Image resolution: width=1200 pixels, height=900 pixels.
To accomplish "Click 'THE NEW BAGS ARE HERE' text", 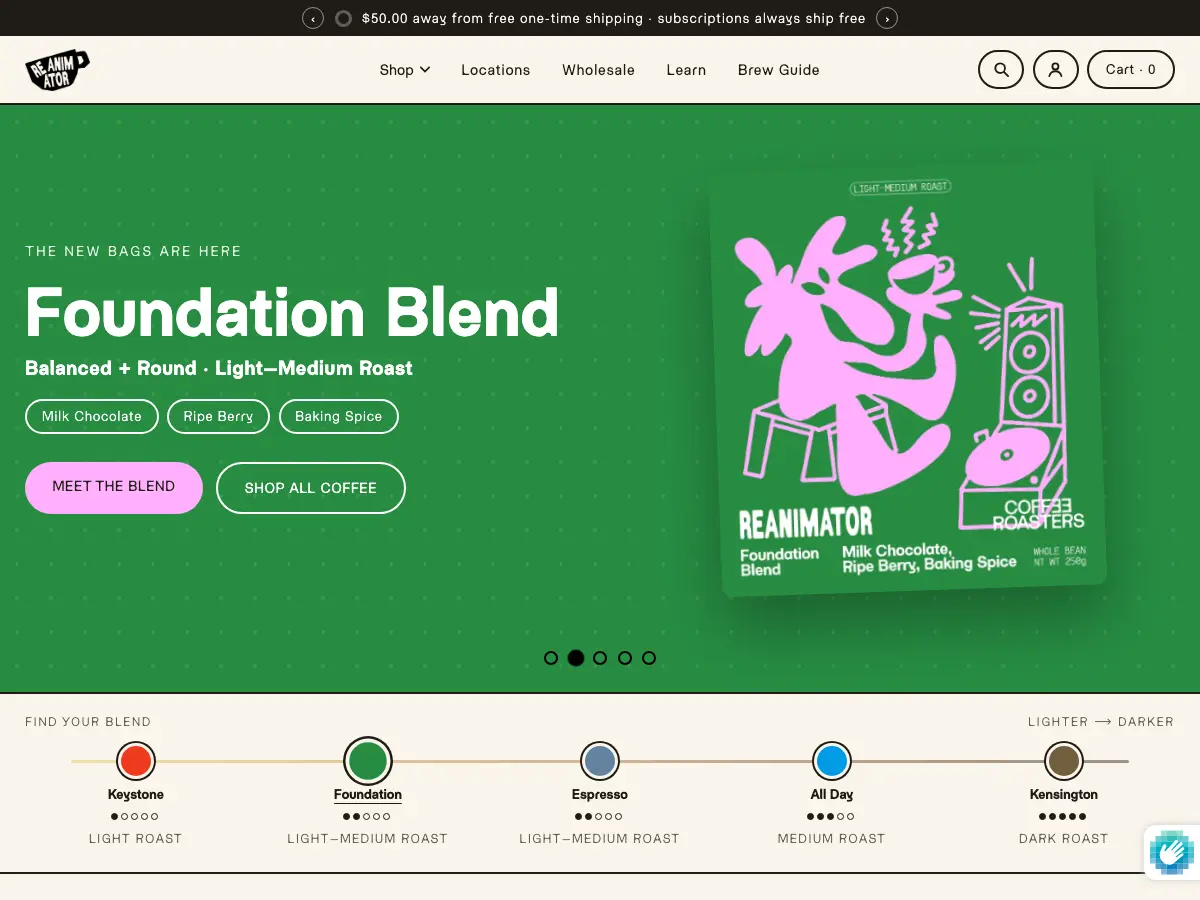I will (133, 251).
